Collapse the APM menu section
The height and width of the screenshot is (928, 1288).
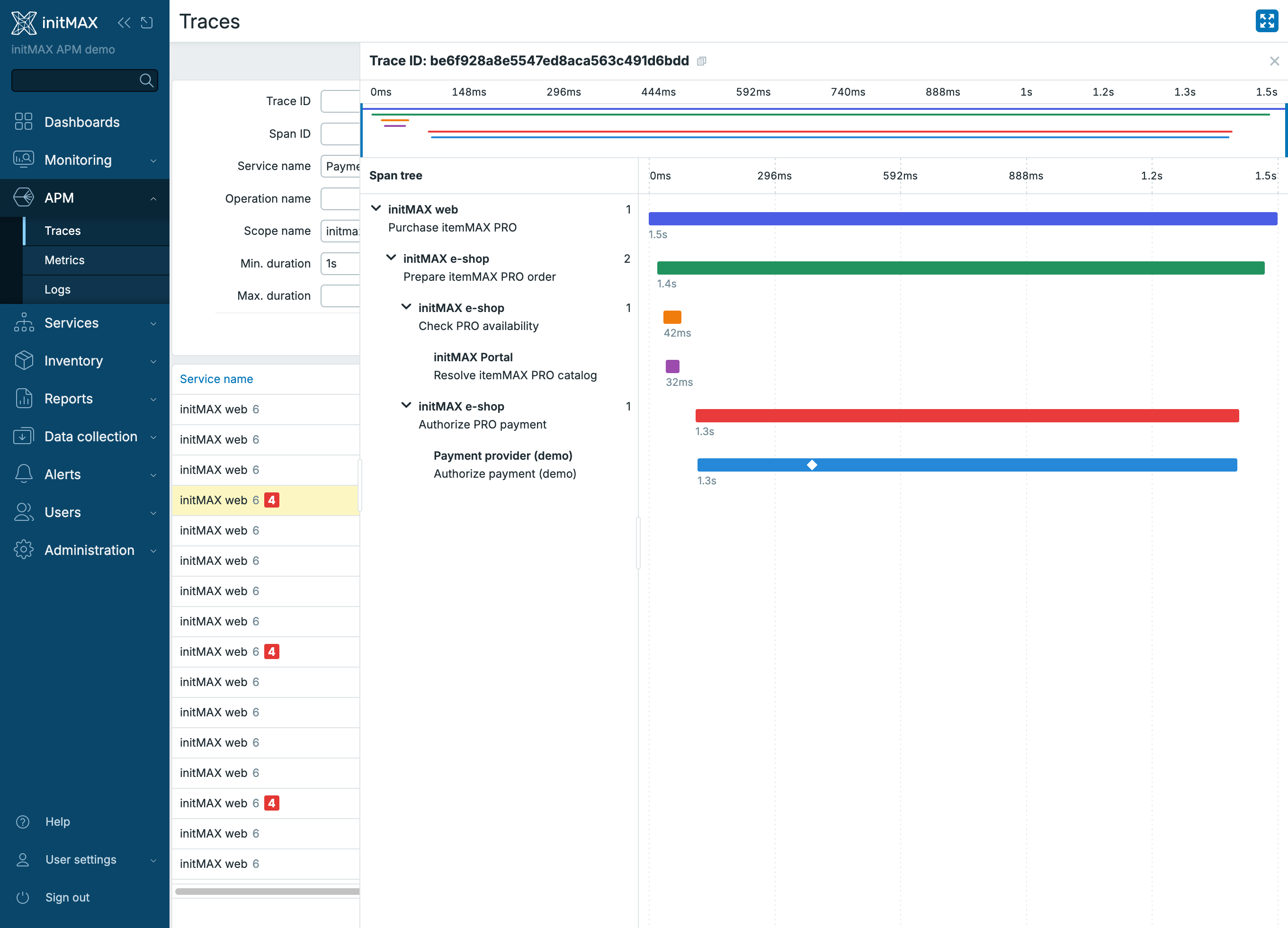coord(153,199)
